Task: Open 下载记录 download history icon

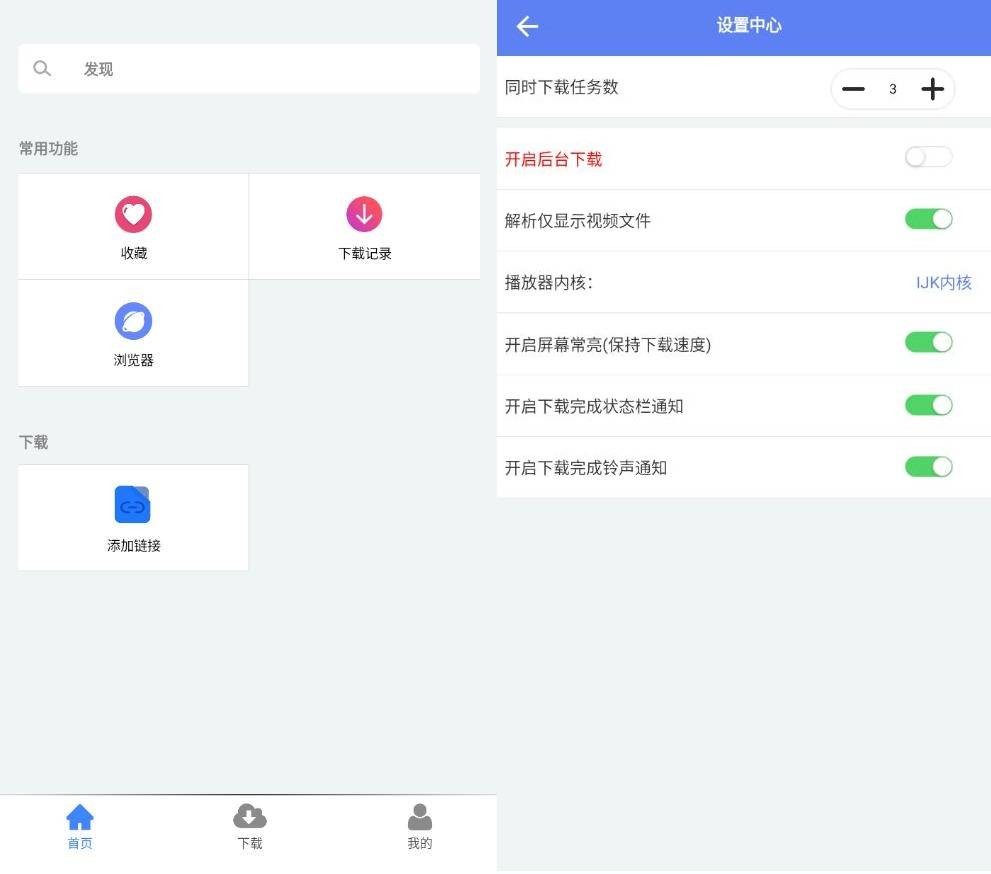Action: coord(364,214)
